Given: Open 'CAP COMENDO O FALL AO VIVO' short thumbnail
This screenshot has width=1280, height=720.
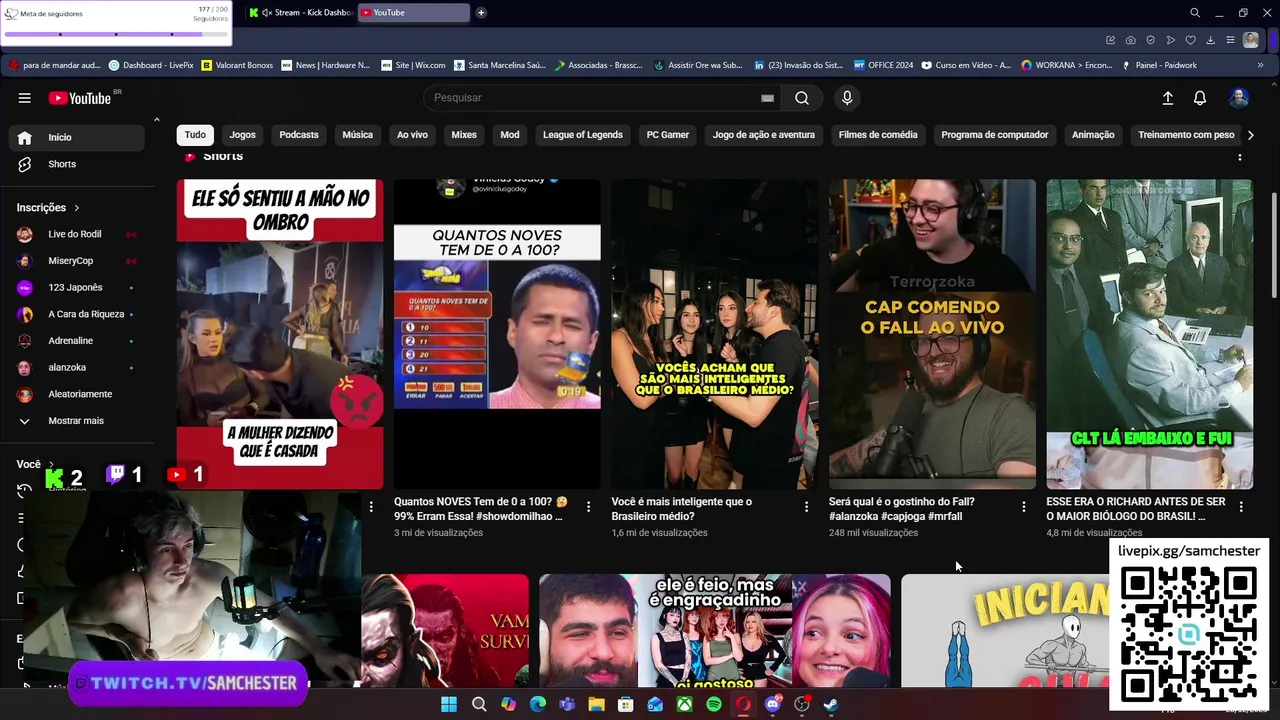Looking at the screenshot, I should [932, 334].
